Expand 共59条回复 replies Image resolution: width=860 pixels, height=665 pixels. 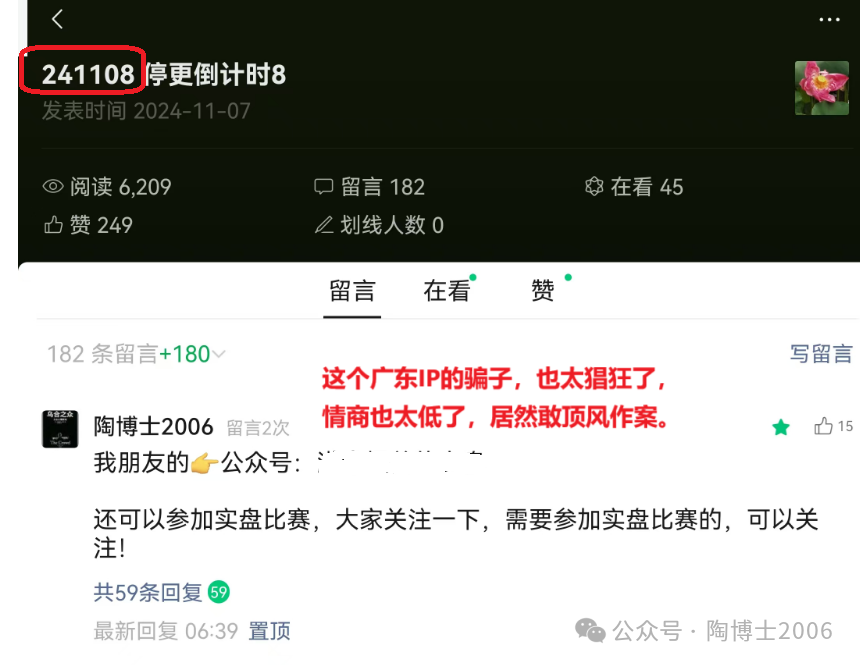tap(148, 593)
